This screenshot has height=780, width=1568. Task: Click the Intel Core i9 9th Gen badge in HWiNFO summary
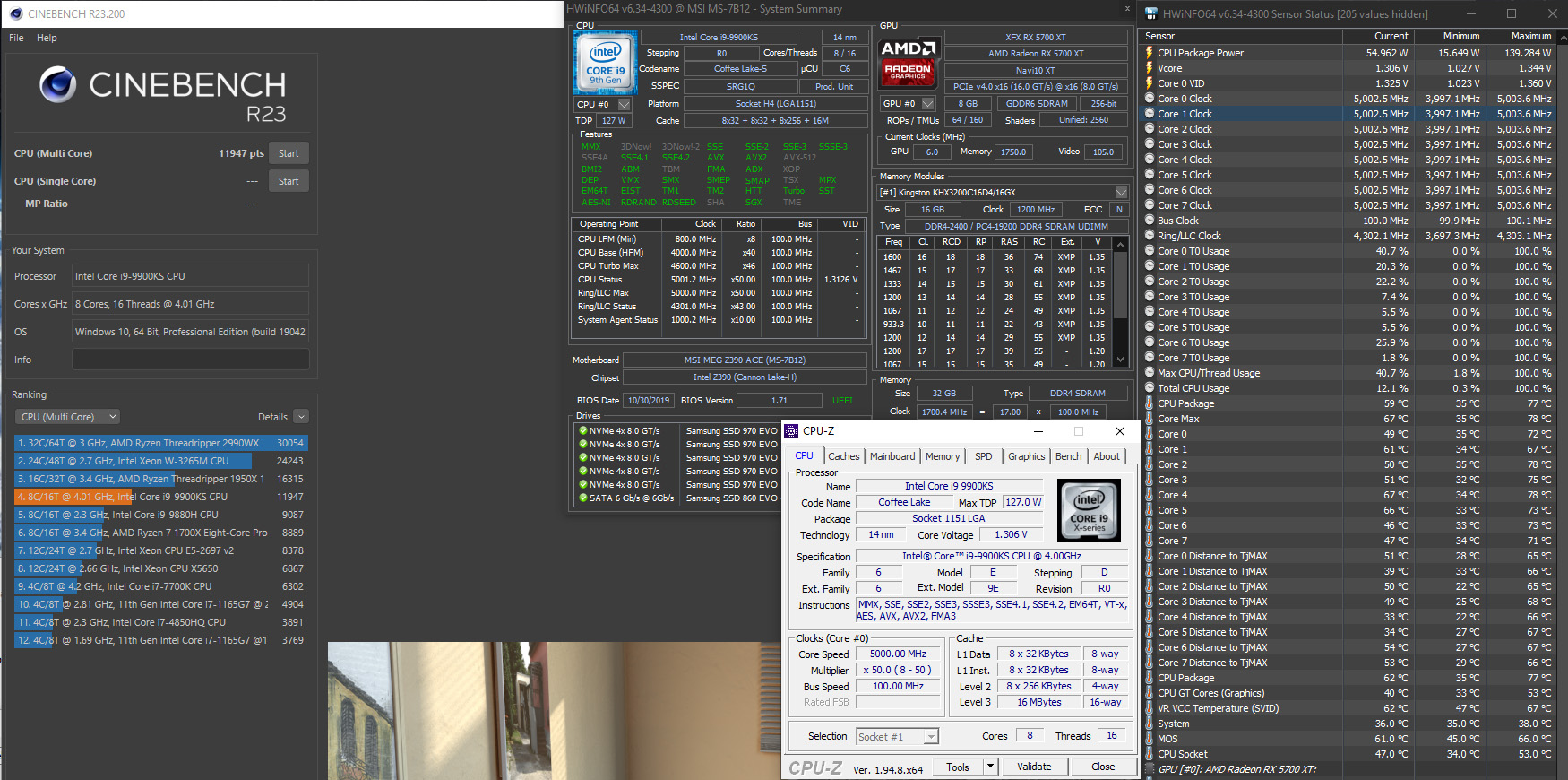[x=606, y=63]
